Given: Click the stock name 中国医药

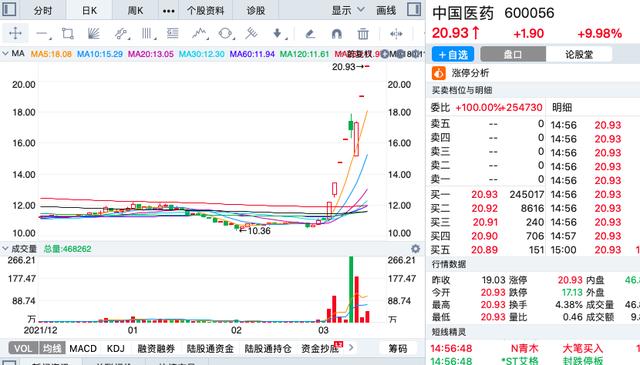Looking at the screenshot, I should tap(463, 13).
